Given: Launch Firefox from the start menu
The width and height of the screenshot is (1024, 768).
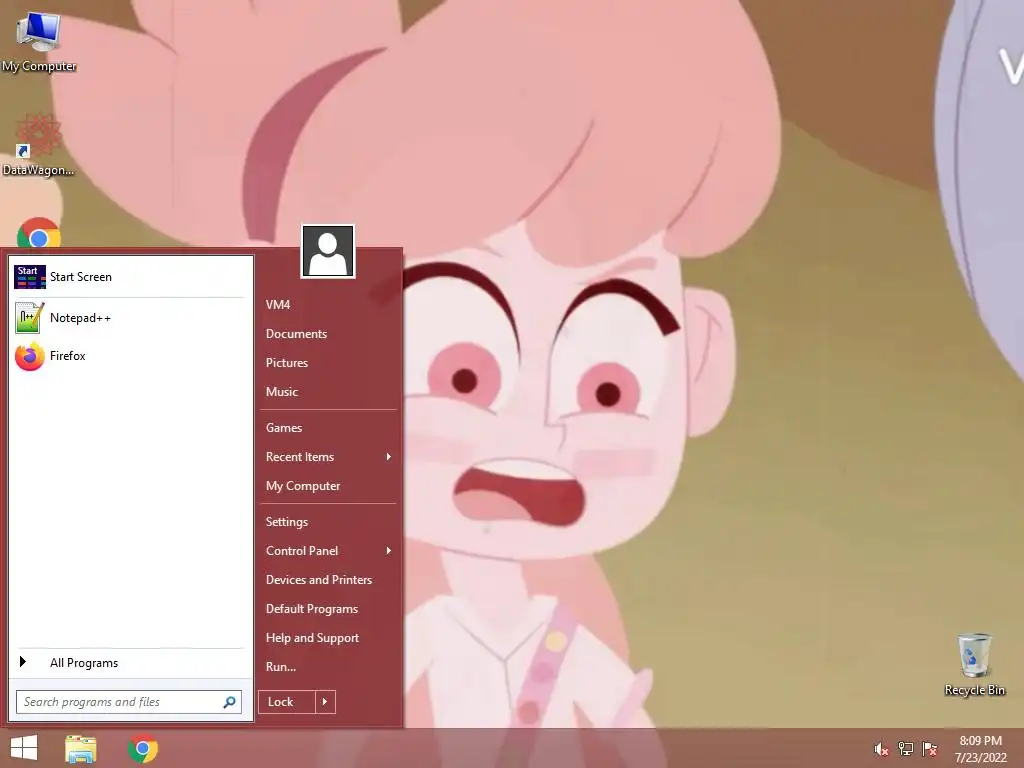Looking at the screenshot, I should click(131, 356).
